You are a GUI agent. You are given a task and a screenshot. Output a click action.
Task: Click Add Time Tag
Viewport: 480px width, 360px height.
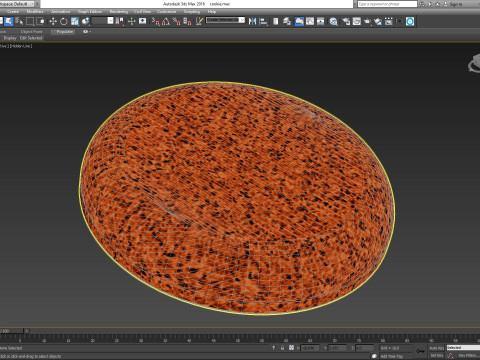pyautogui.click(x=392, y=356)
